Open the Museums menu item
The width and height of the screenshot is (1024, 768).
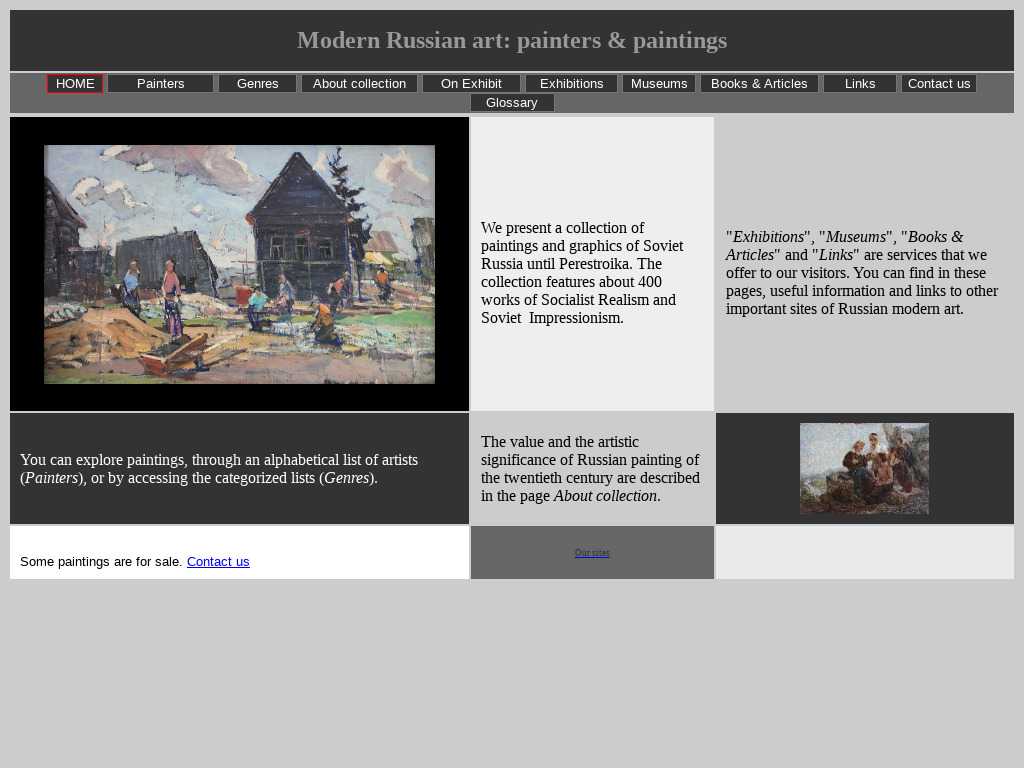(659, 84)
